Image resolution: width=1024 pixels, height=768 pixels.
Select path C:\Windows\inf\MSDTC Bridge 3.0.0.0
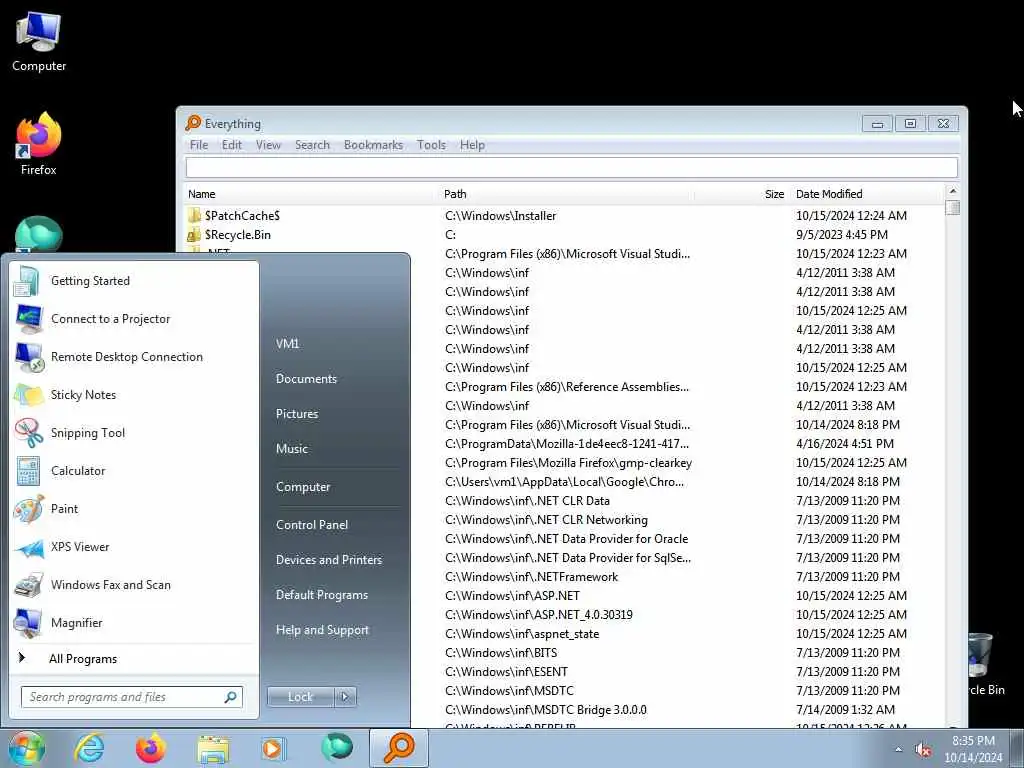pos(546,710)
